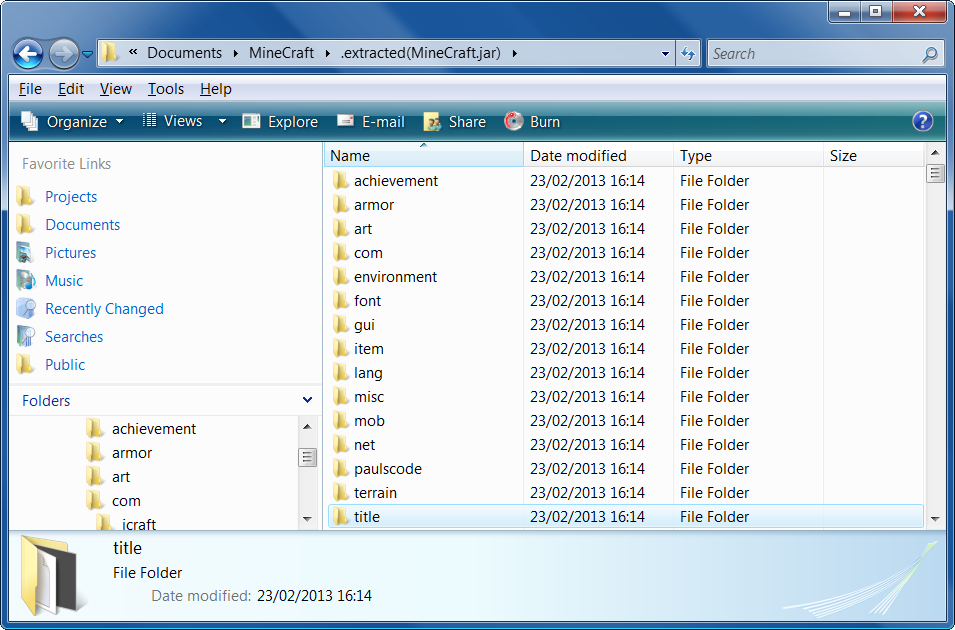Viewport: 955px width, 630px height.
Task: Click the Share toolbar button
Action: (455, 122)
